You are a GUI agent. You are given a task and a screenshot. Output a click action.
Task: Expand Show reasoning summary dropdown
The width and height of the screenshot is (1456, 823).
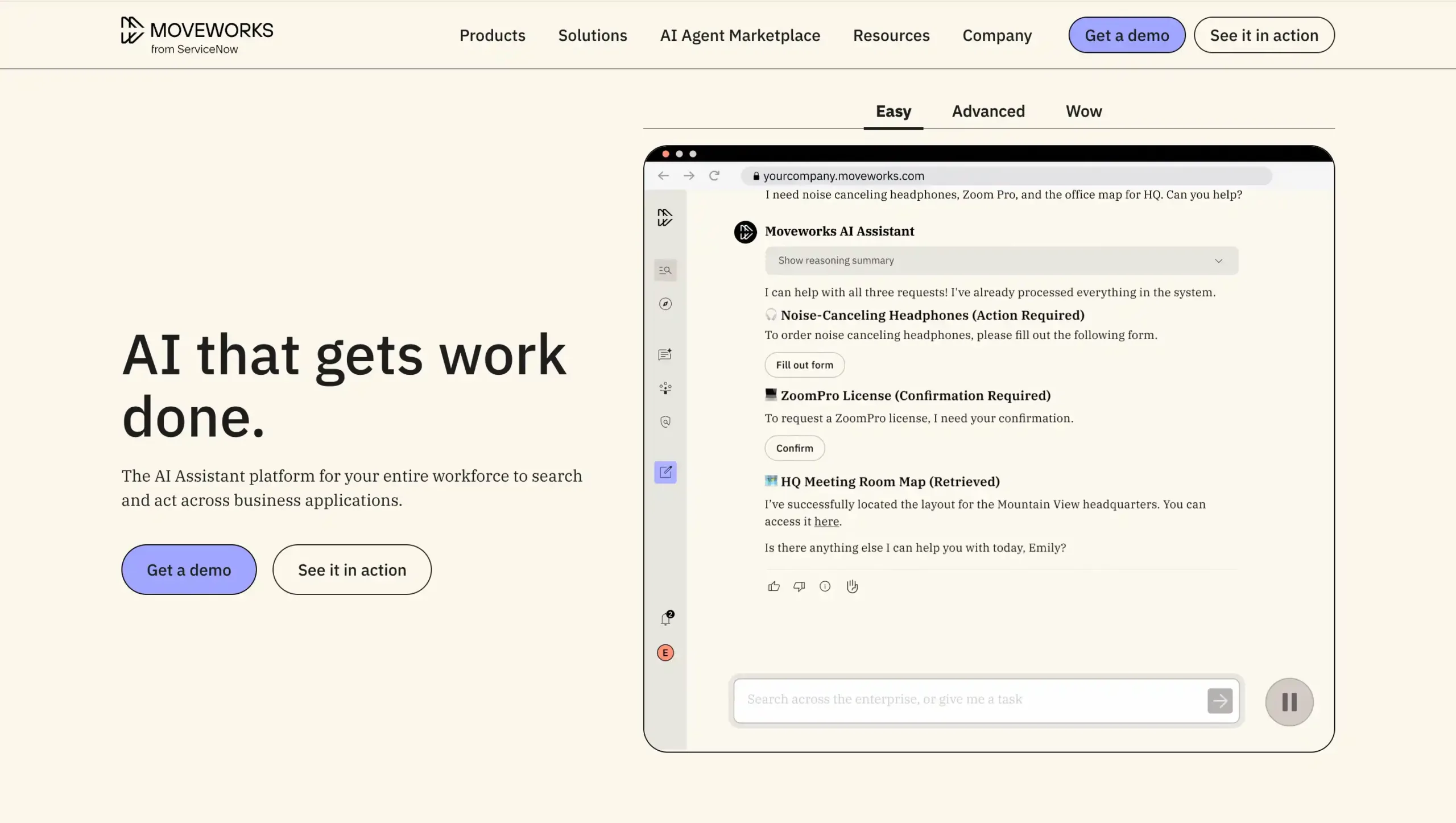tap(1002, 260)
